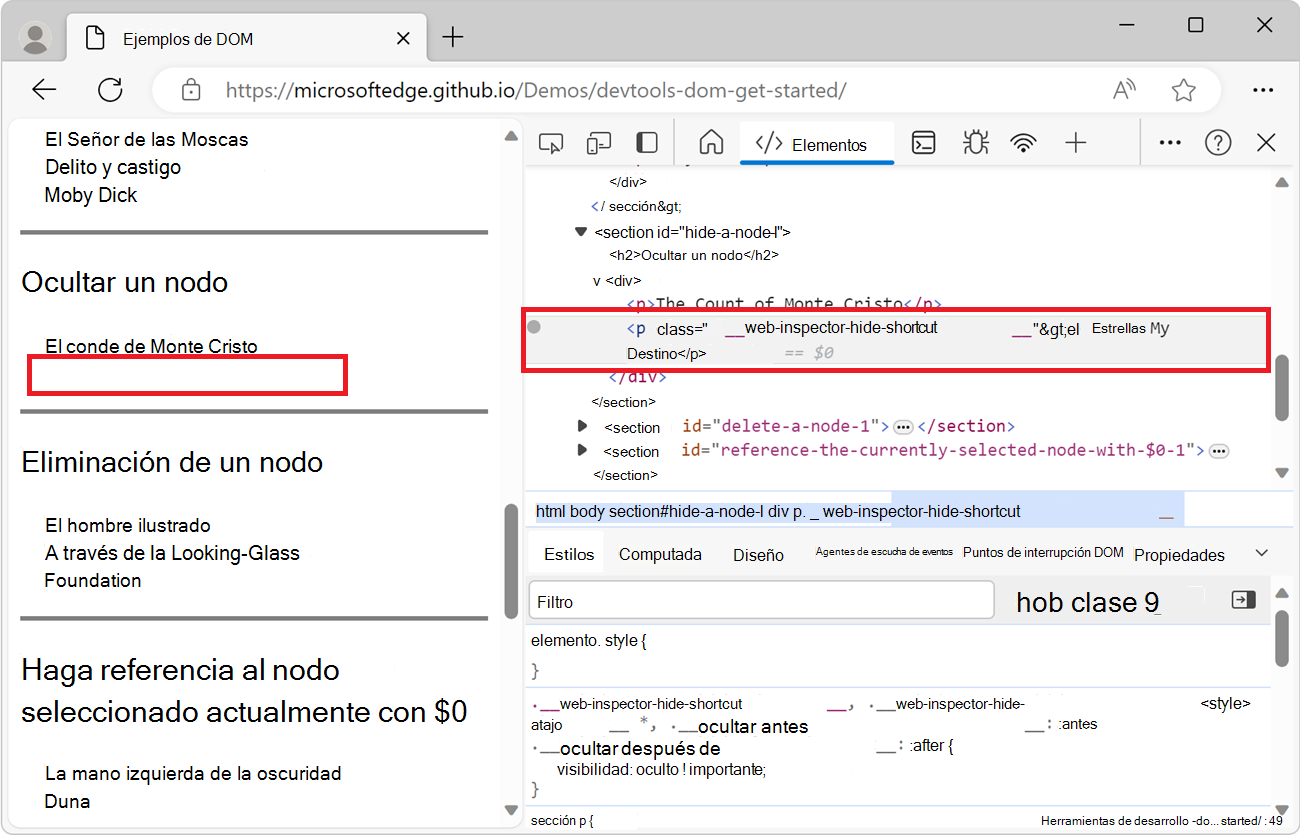Click the page scrollbar up arrow
Screen dimensions: 1300x835
coord(511,136)
